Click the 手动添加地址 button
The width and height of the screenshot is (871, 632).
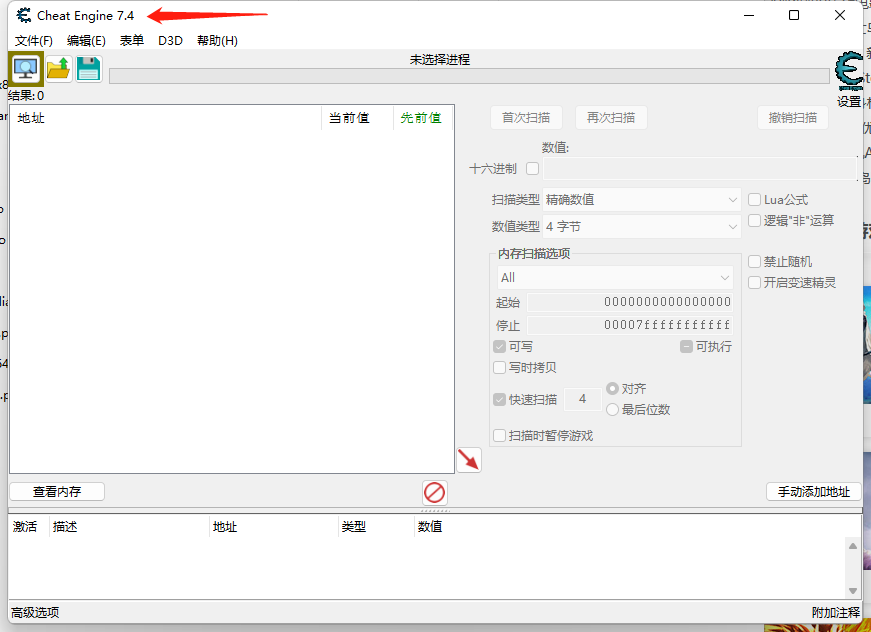[814, 491]
